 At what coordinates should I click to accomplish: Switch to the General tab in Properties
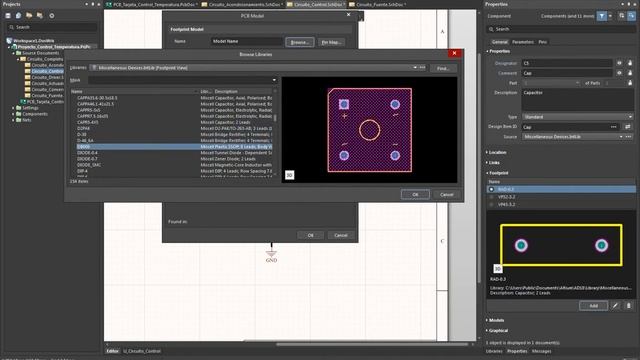click(x=500, y=42)
